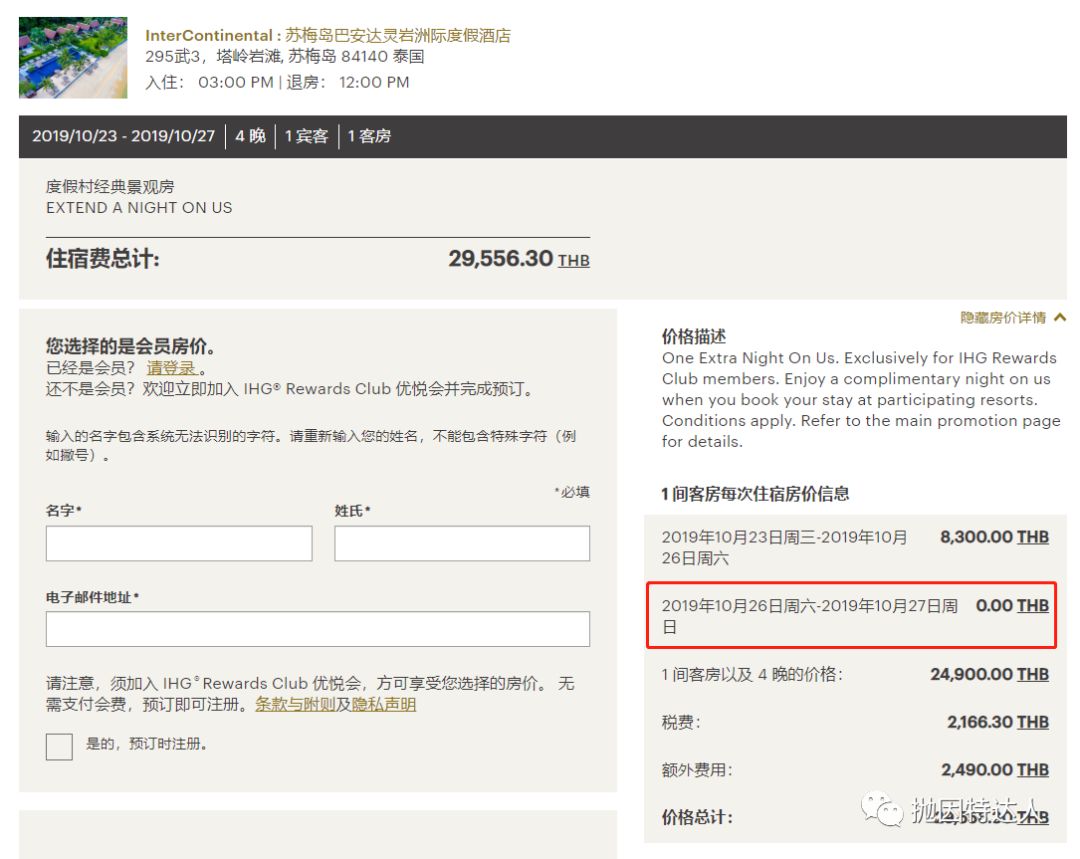This screenshot has height=859, width=1080.
Task: Click the chevron beside 隐藏房价详情
Action: [x=1060, y=318]
